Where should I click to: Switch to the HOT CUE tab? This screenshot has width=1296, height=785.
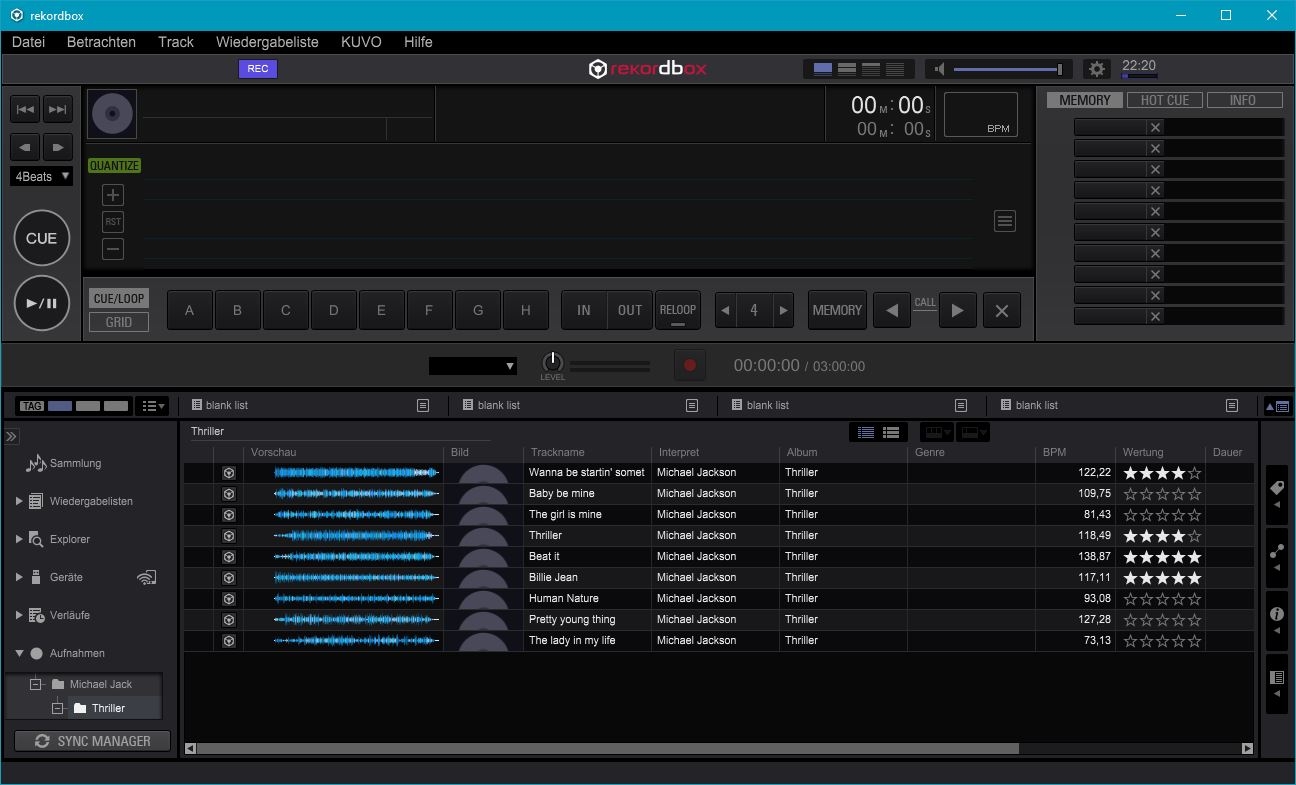(x=1165, y=100)
